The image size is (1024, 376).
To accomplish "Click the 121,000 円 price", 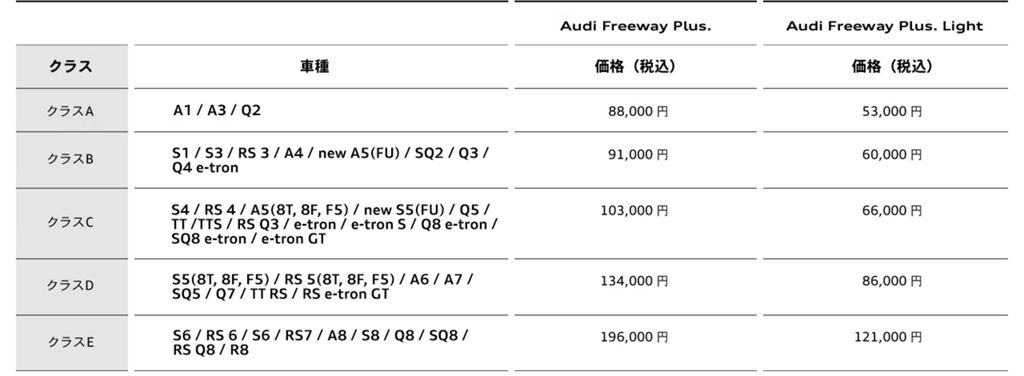I will pos(888,337).
